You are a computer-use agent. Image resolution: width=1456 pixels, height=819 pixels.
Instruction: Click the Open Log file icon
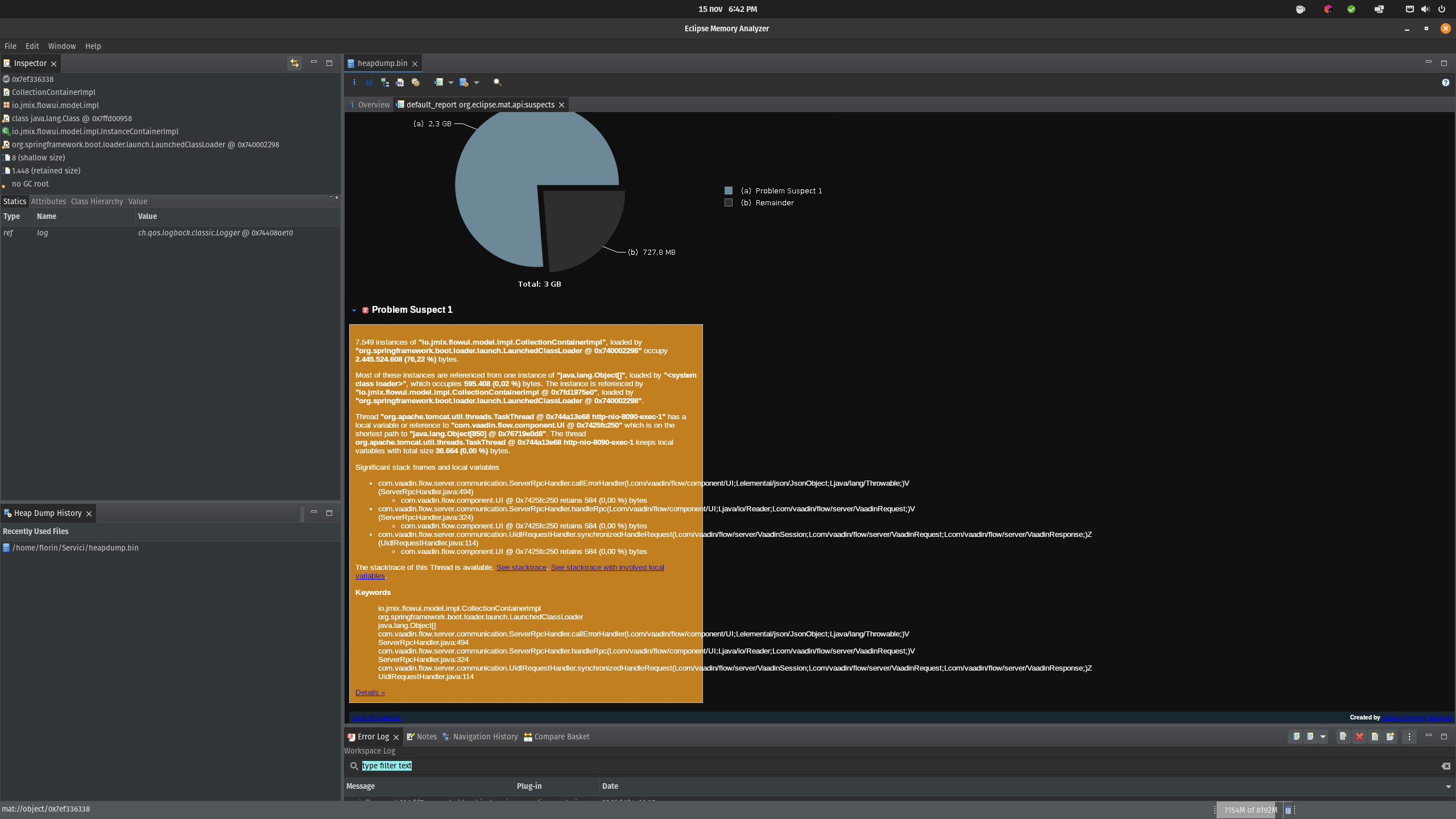pos(1375,737)
